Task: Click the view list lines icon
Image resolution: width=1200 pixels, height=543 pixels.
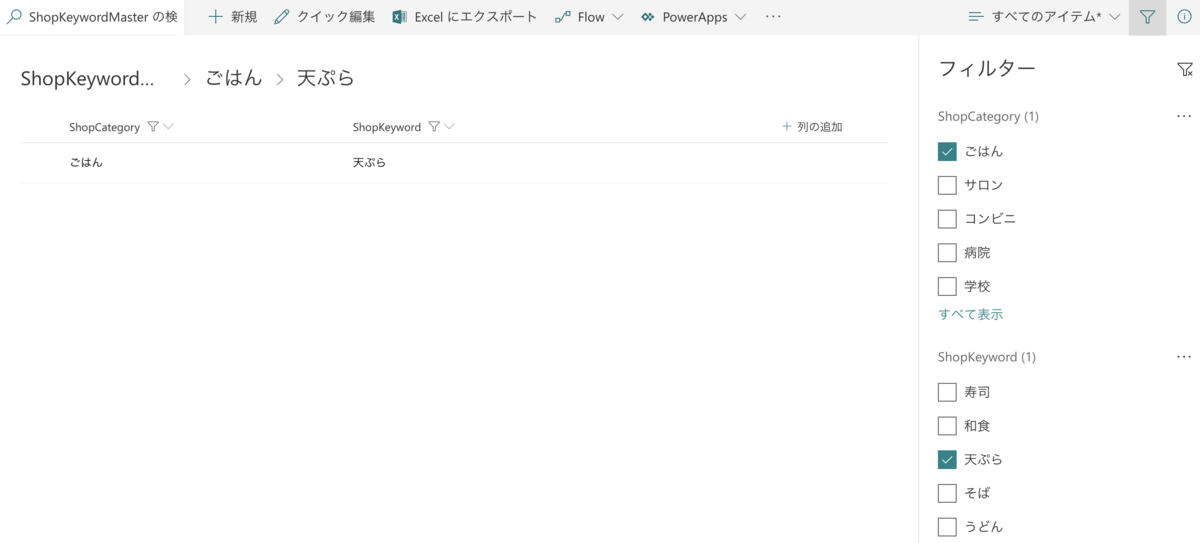Action: pos(977,17)
